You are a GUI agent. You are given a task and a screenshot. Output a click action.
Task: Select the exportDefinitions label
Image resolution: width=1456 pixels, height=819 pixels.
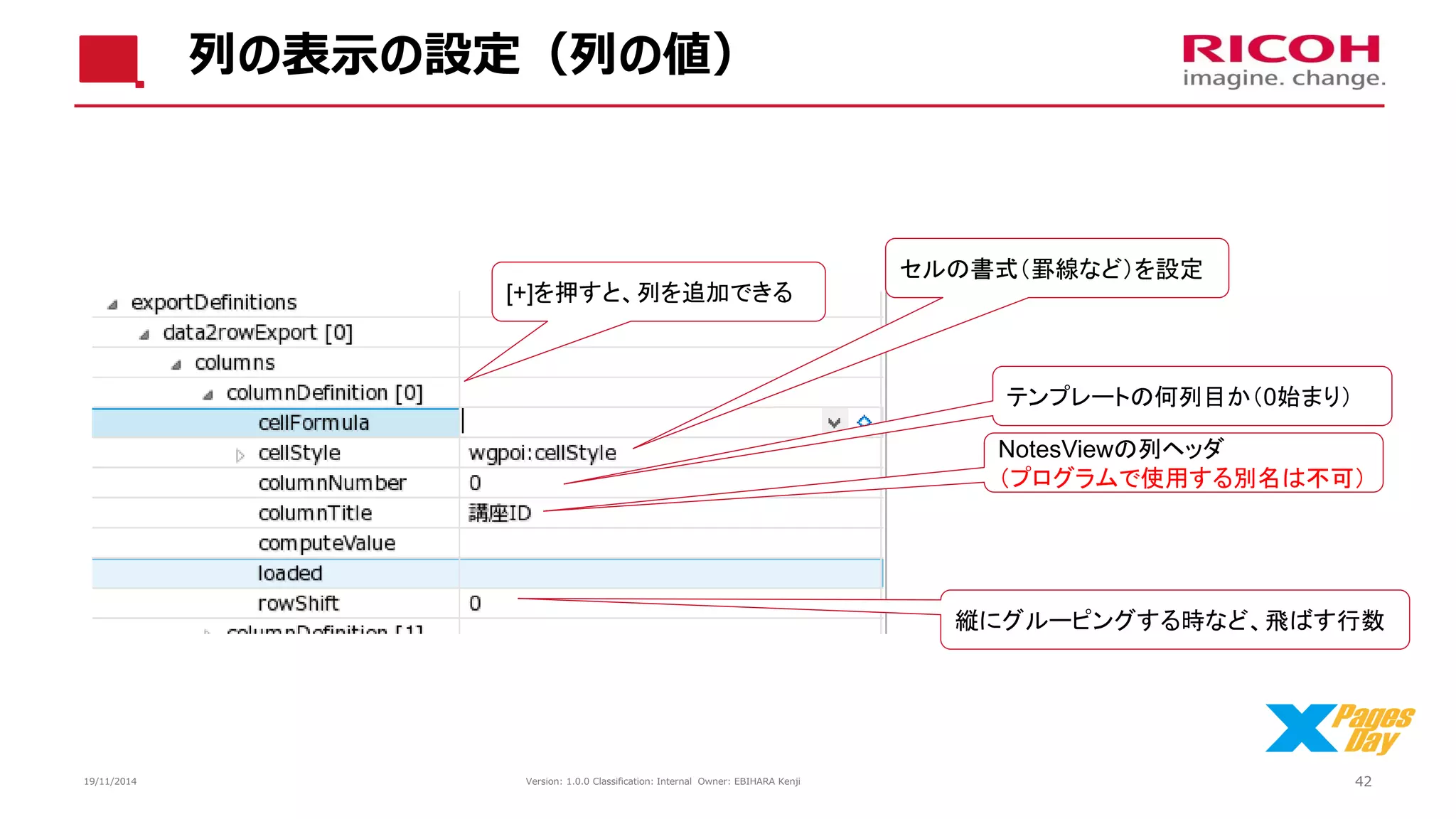[214, 303]
